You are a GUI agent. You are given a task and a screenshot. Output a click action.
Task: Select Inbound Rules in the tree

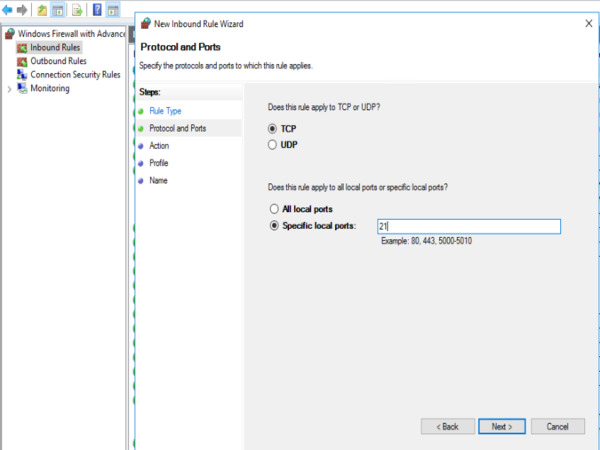point(54,47)
